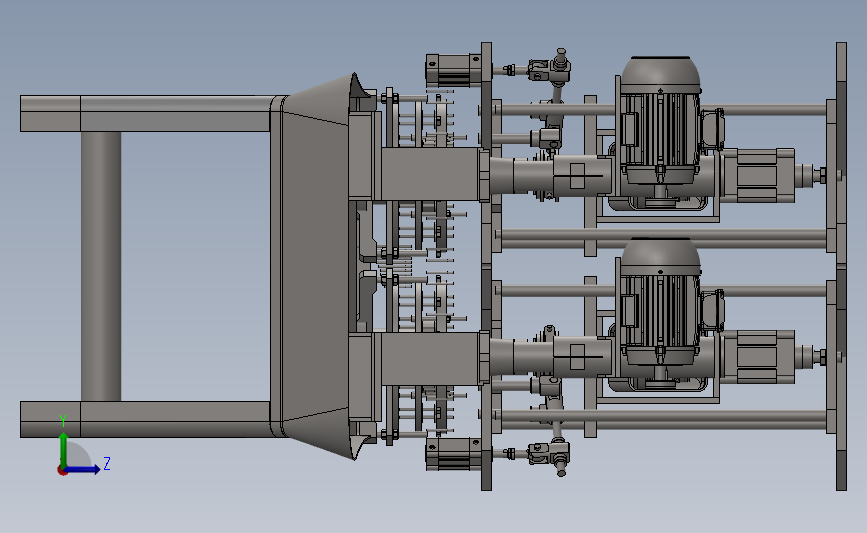Select the top horizontal frame tube
This screenshot has height=533, width=867.
coord(147,113)
